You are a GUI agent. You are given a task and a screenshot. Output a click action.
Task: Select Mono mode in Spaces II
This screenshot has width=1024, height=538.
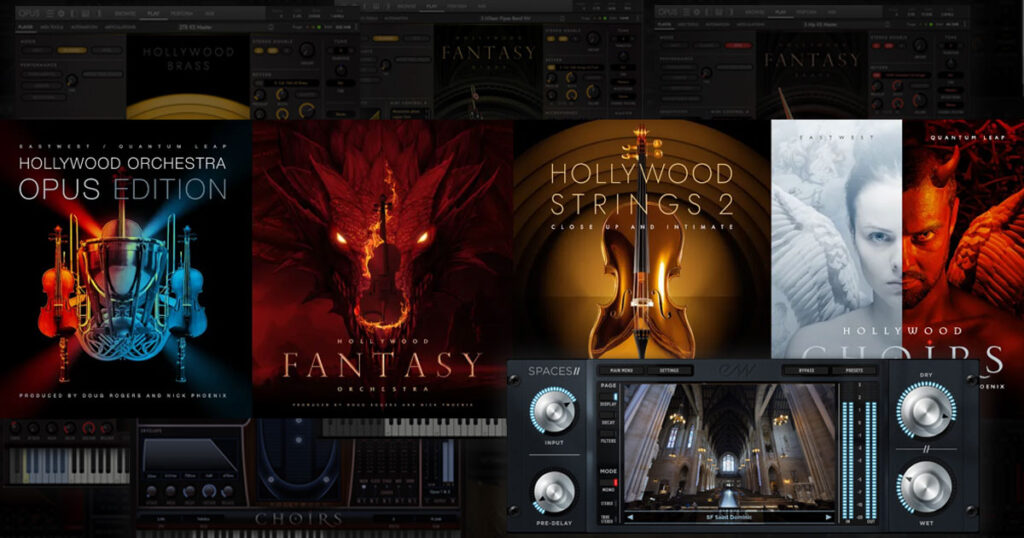click(608, 487)
